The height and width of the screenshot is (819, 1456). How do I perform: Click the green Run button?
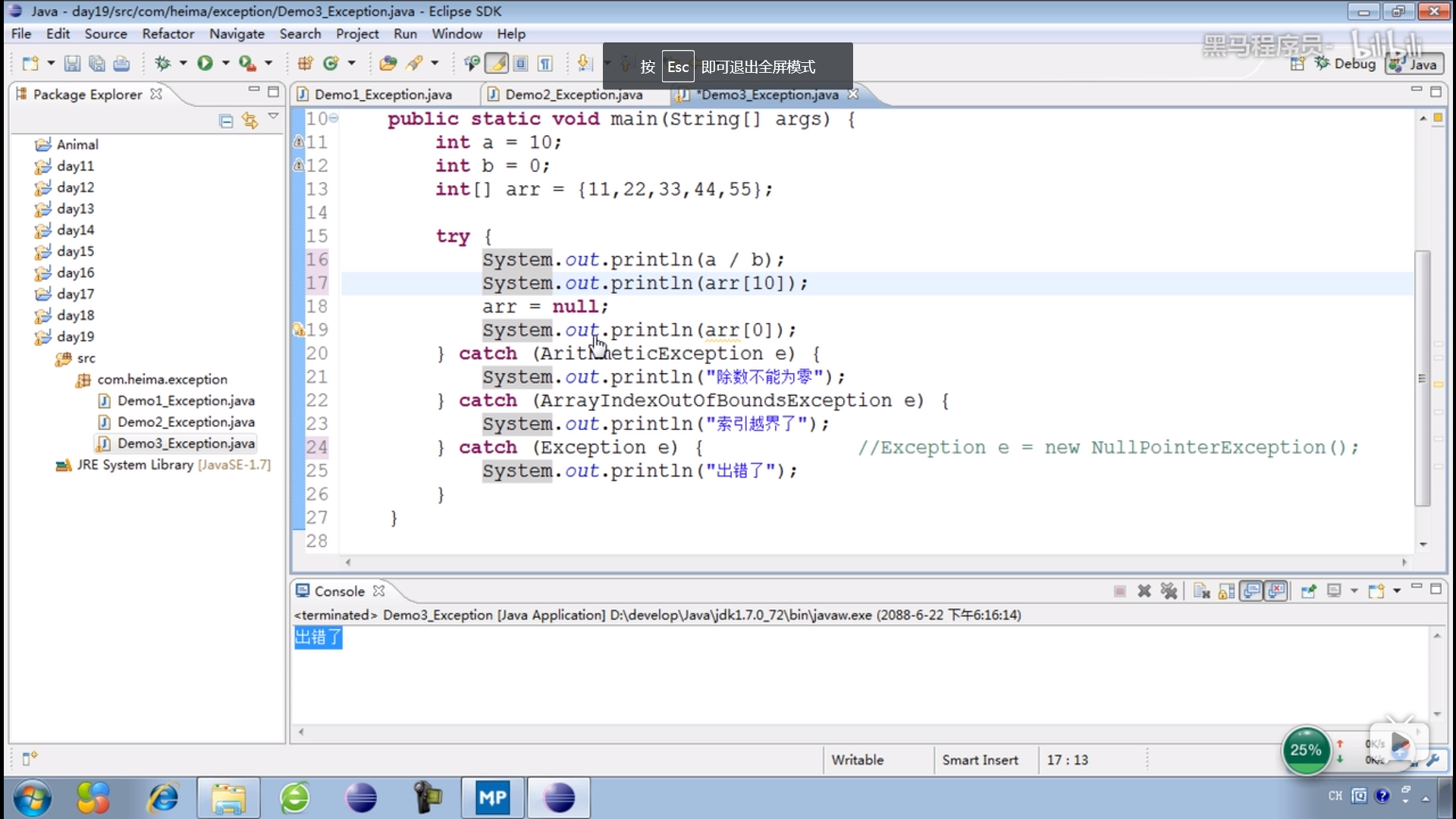pos(205,64)
